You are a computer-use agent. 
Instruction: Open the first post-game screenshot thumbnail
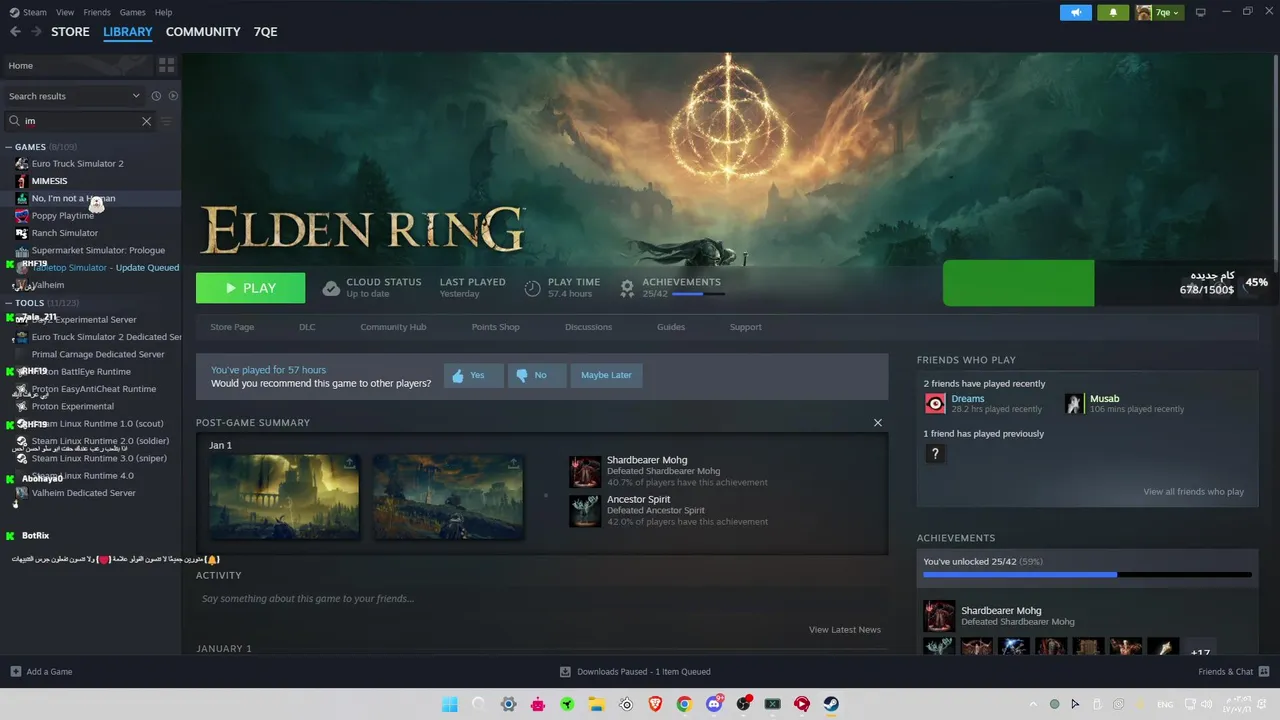click(x=284, y=497)
